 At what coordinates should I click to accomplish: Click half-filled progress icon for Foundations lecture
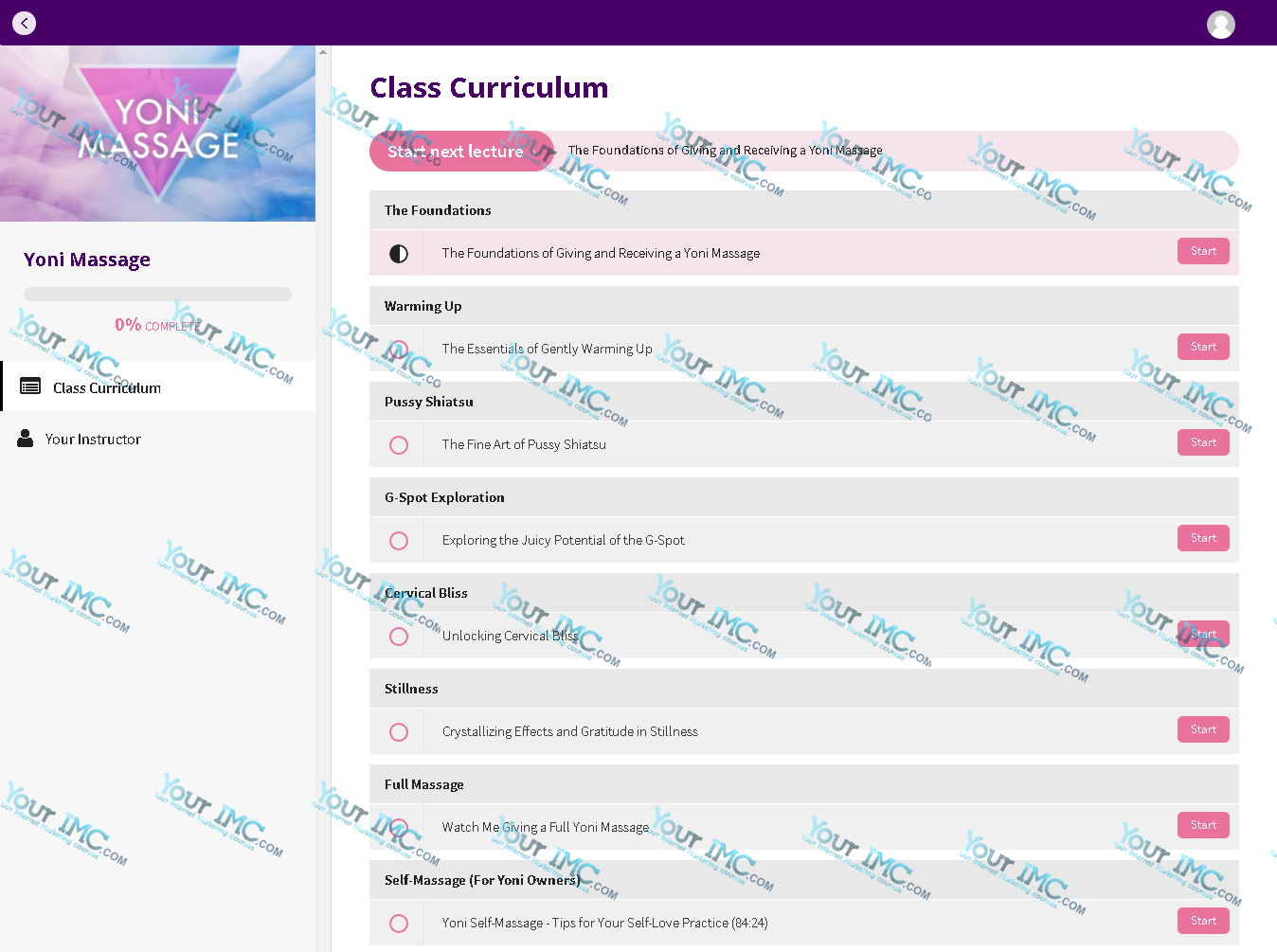pyautogui.click(x=399, y=254)
